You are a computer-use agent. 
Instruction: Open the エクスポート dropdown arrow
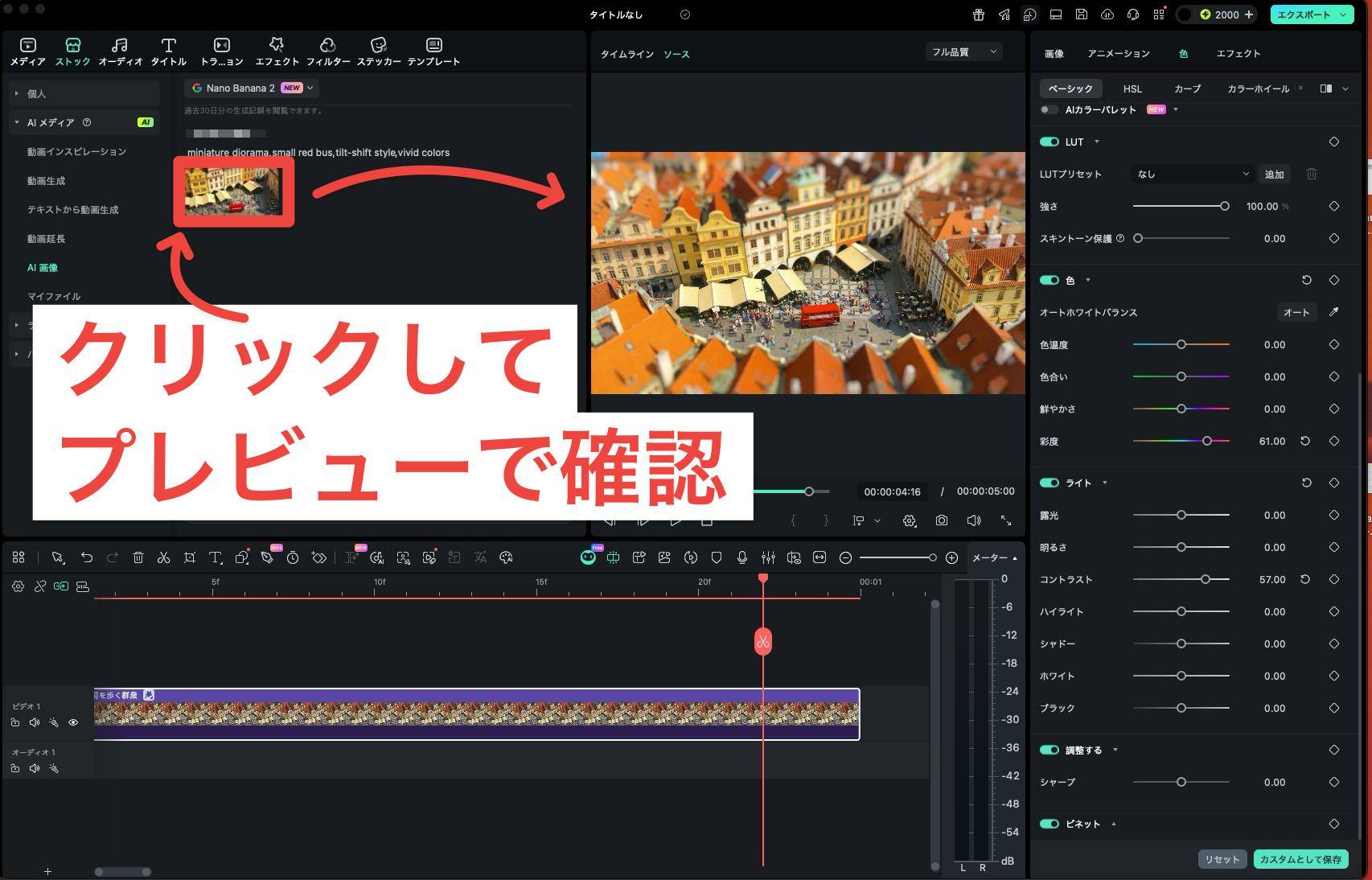[1344, 14]
